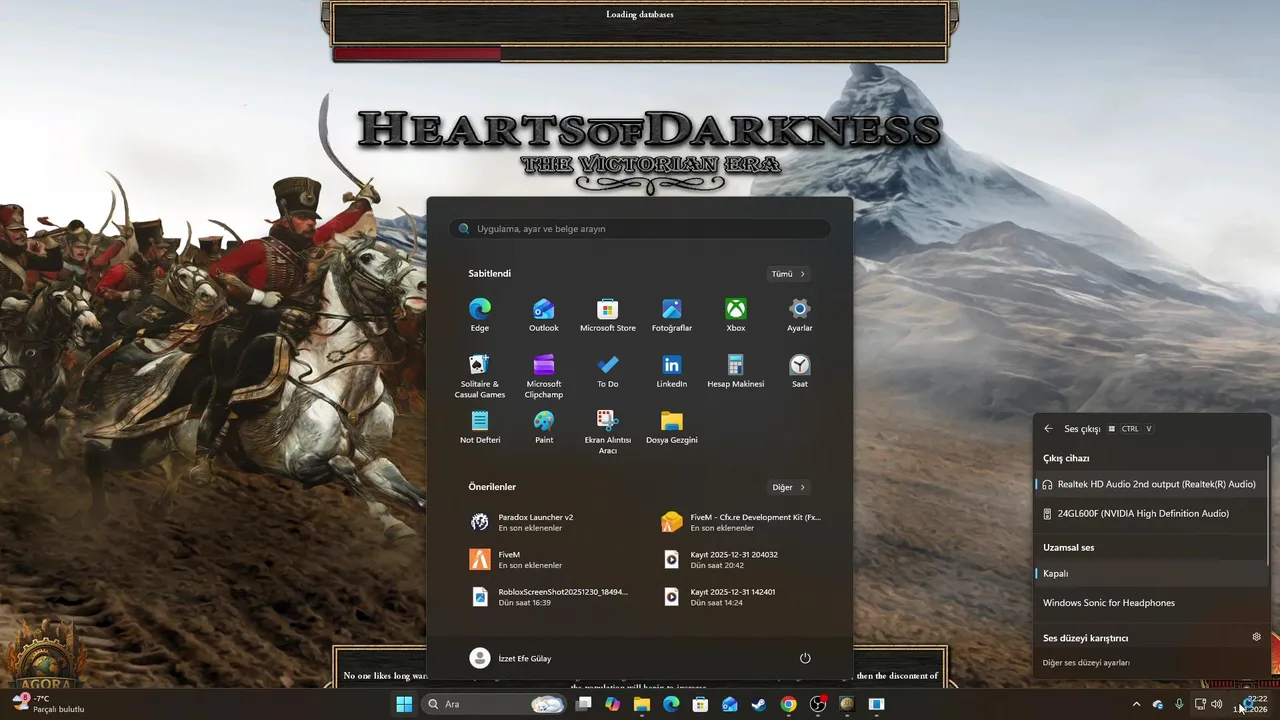1280x720 pixels.
Task: Click the speaker volume tray icon
Action: [1217, 704]
